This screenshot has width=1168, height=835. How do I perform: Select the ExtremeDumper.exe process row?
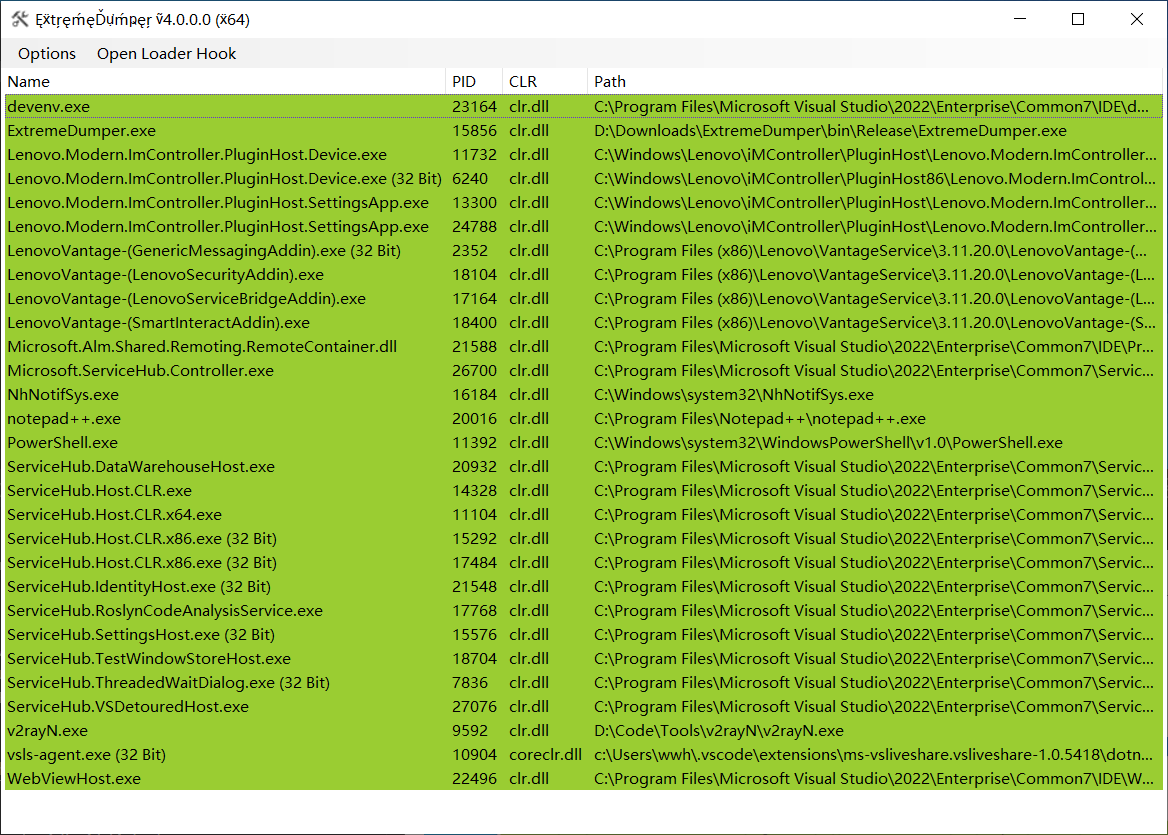point(583,130)
